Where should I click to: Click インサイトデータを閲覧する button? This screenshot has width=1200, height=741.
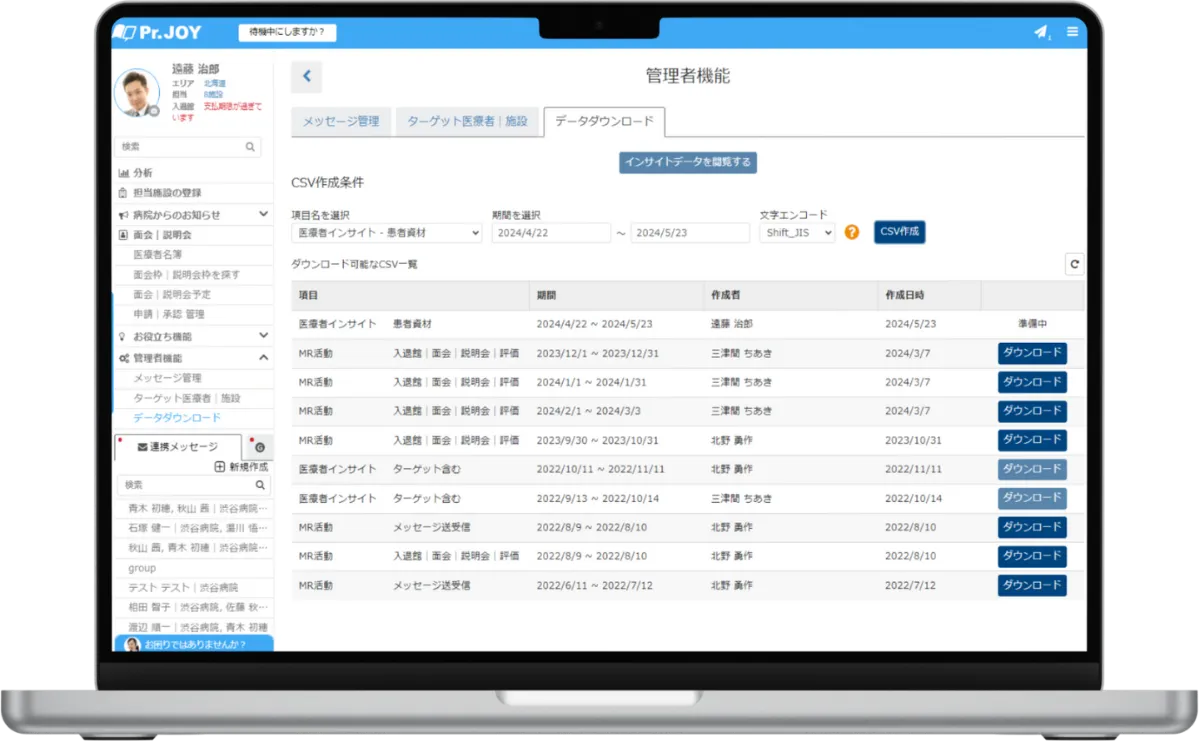[x=688, y=162]
